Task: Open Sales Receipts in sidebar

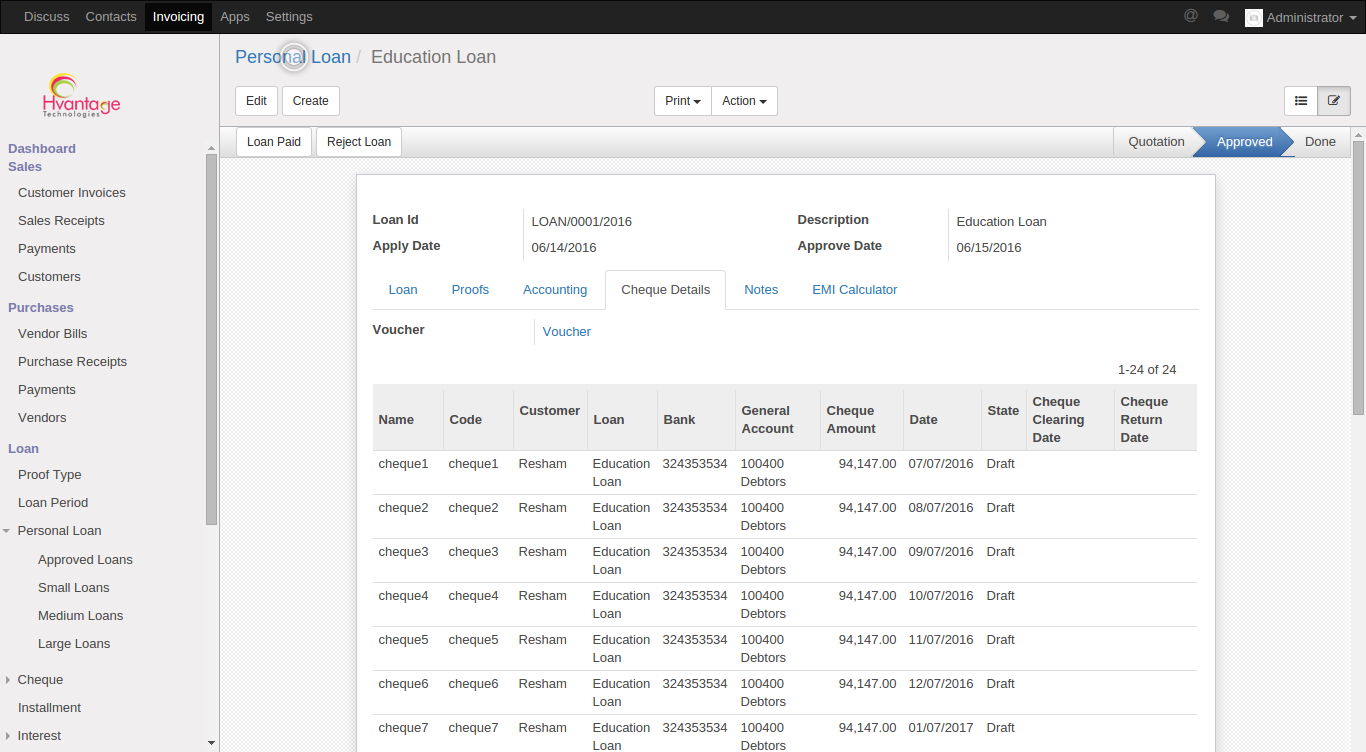Action: point(61,221)
